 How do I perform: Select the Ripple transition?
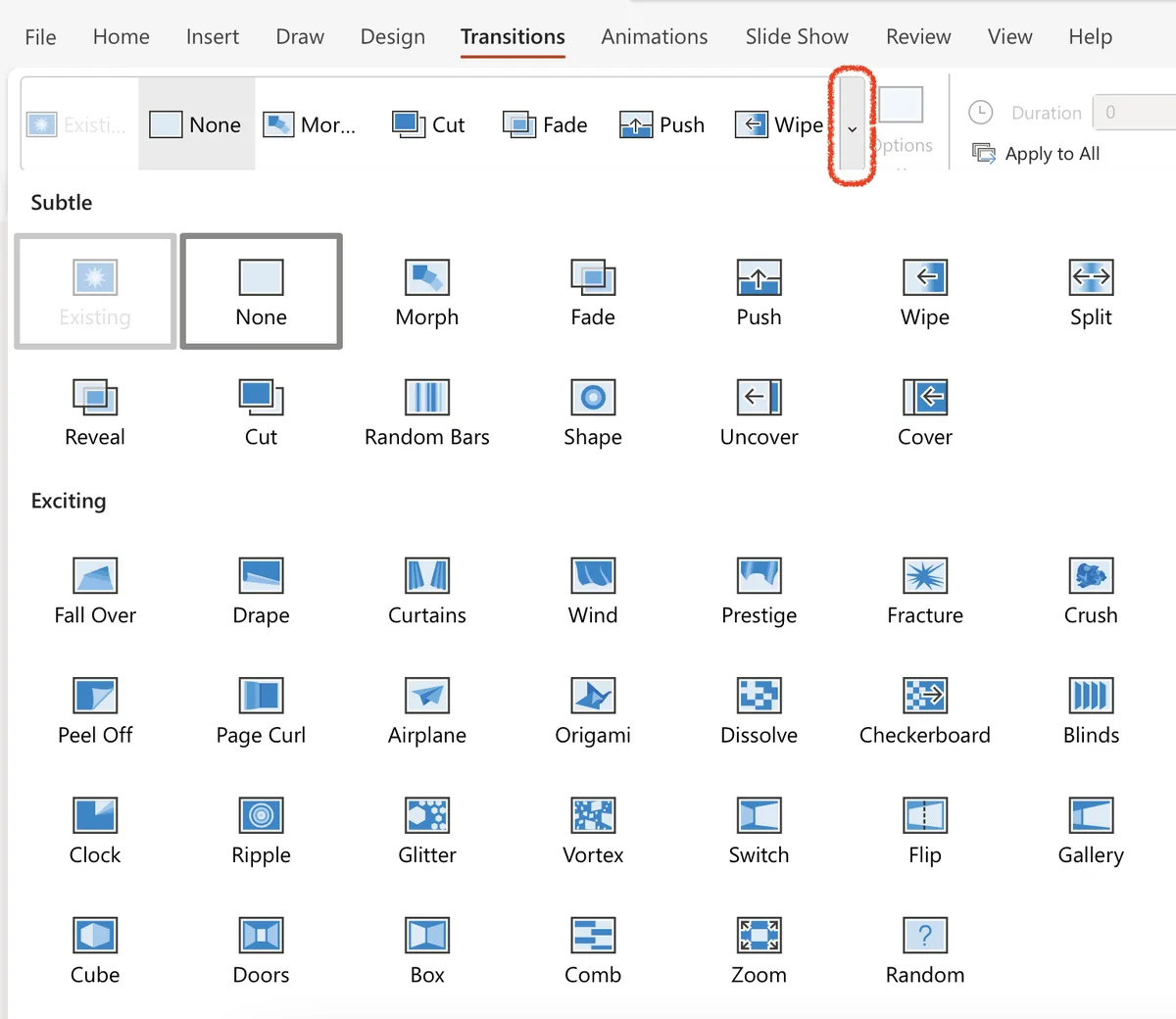pyautogui.click(x=261, y=831)
